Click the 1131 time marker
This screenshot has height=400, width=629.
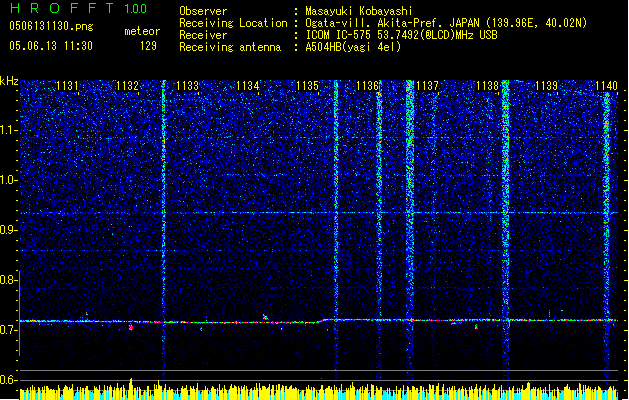point(67,86)
